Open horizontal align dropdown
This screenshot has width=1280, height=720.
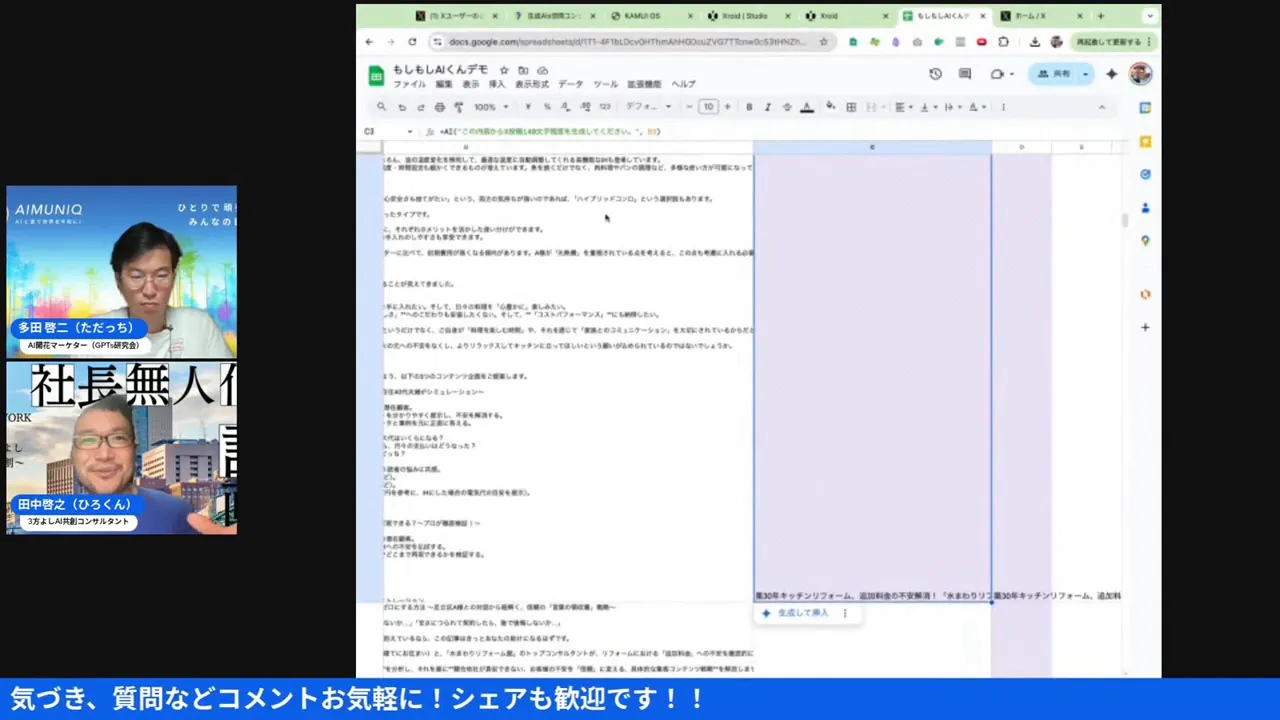click(903, 107)
